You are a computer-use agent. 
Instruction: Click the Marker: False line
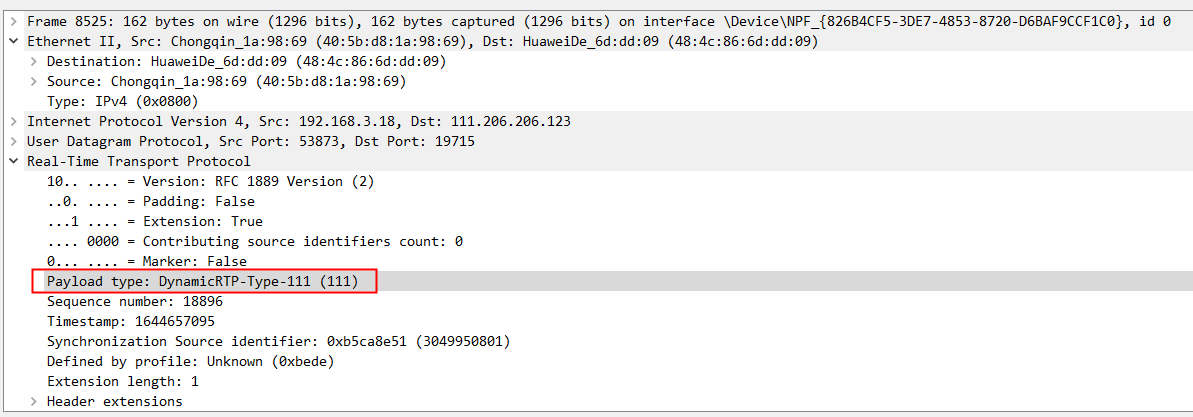point(146,261)
